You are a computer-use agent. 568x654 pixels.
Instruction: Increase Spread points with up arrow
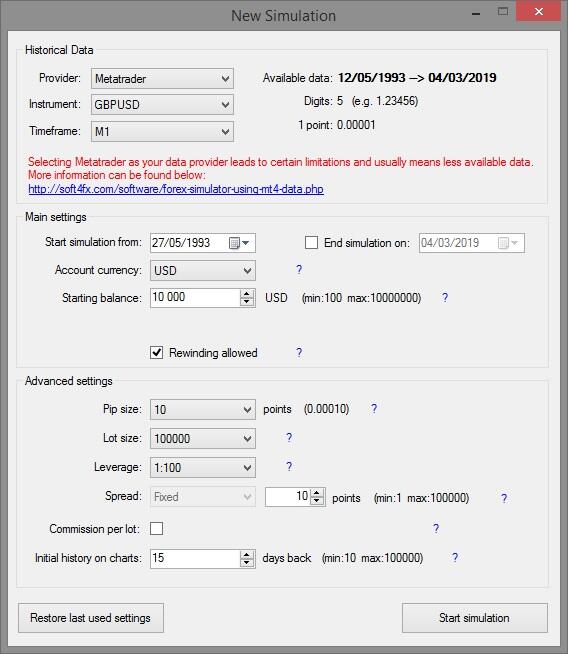[317, 493]
